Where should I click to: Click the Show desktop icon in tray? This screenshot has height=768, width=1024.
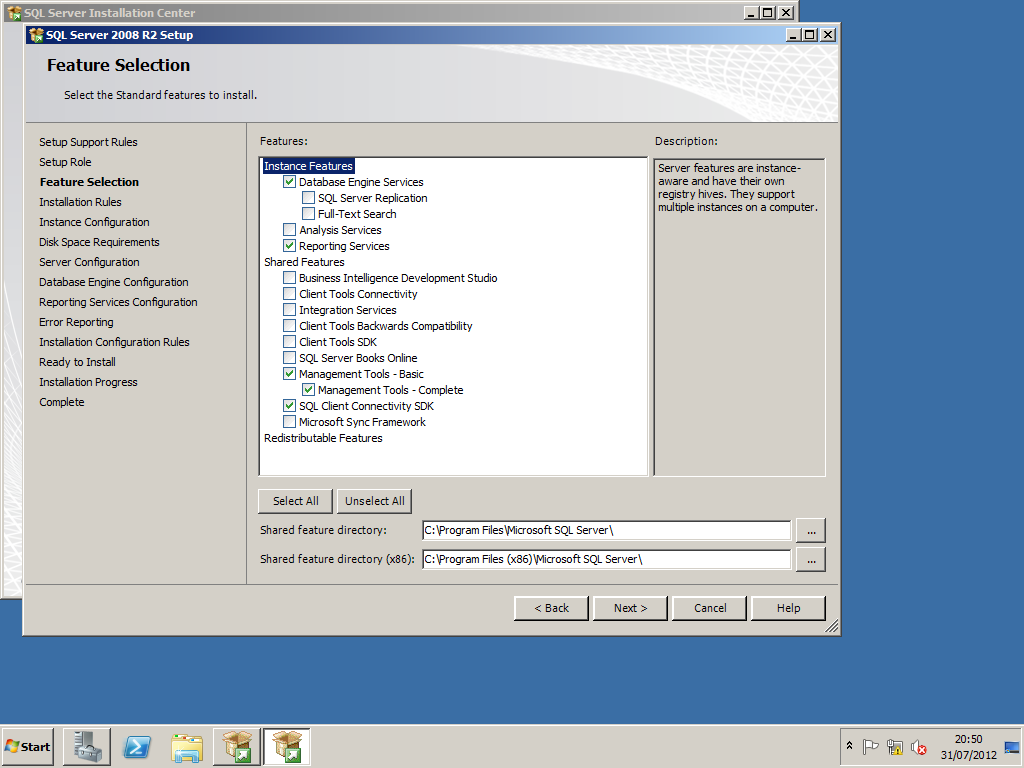1012,746
